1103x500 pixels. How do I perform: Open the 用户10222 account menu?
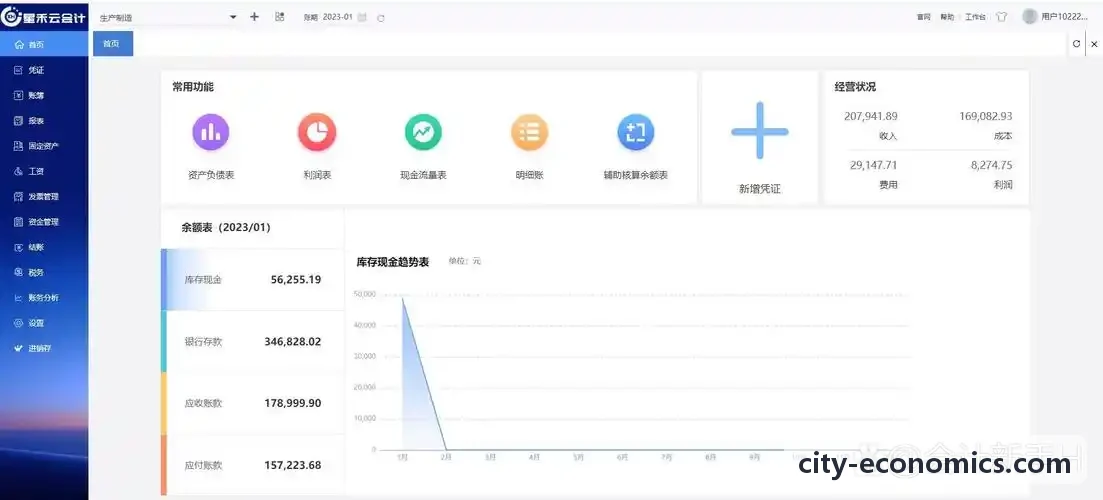(x=1055, y=16)
